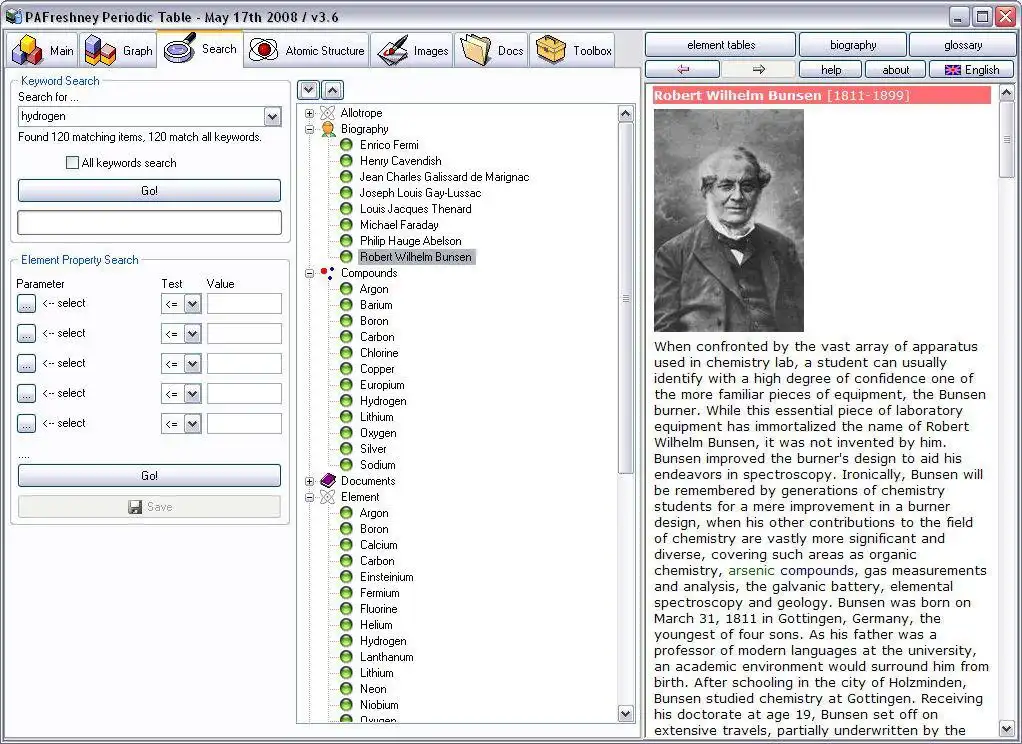Click the Compounds category molecule icon

tap(327, 273)
